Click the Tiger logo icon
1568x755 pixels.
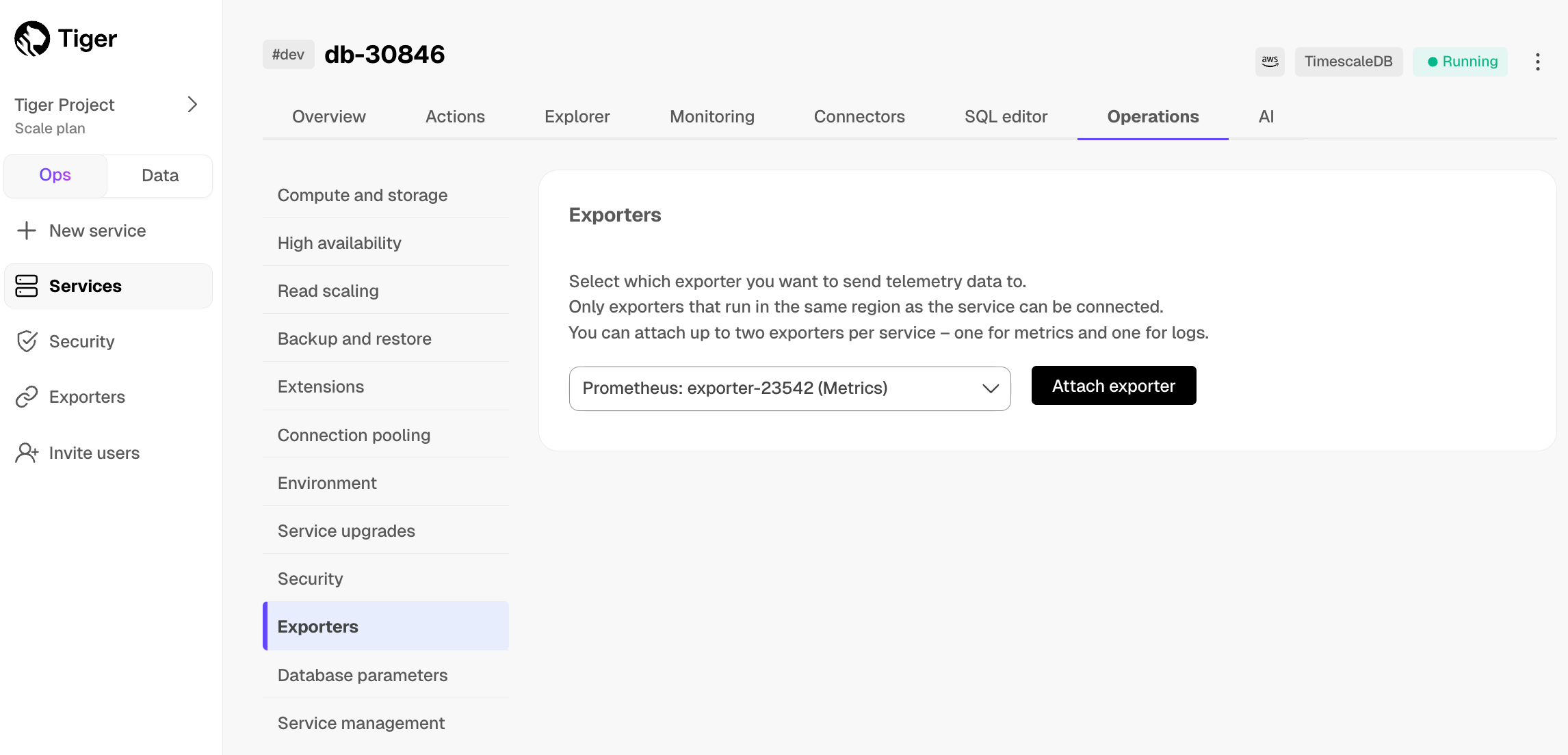[x=32, y=38]
